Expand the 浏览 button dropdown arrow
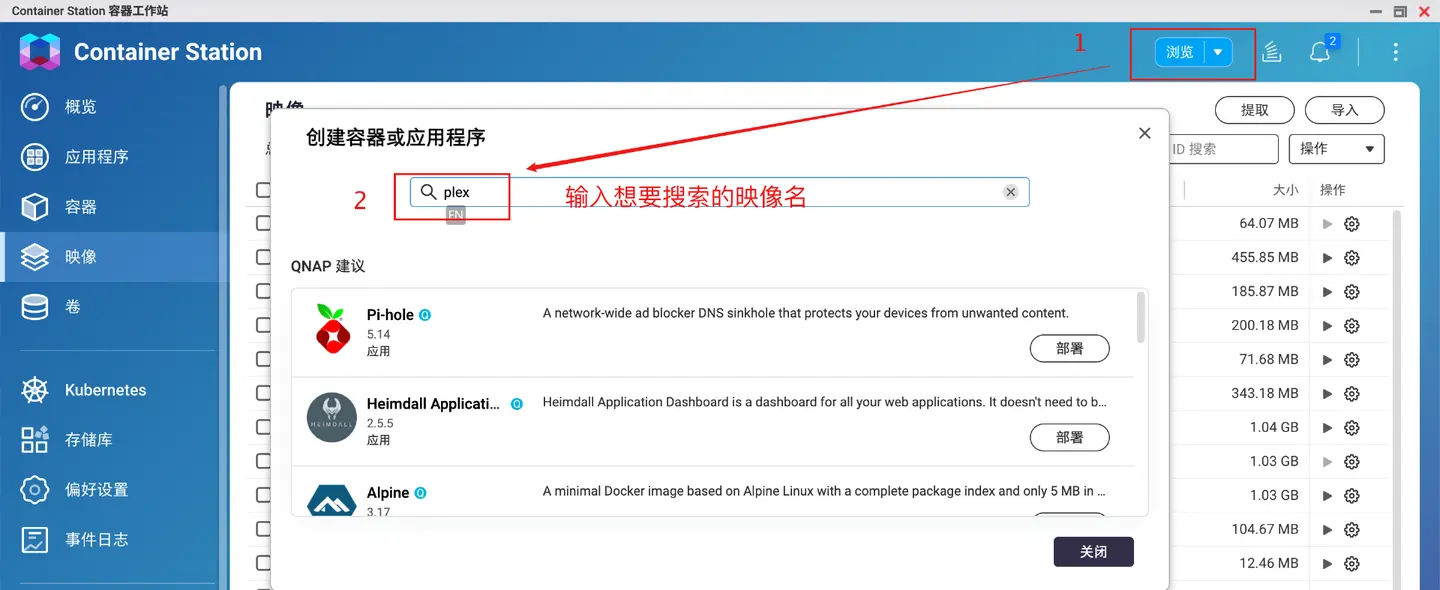This screenshot has width=1440, height=590. pos(1218,52)
